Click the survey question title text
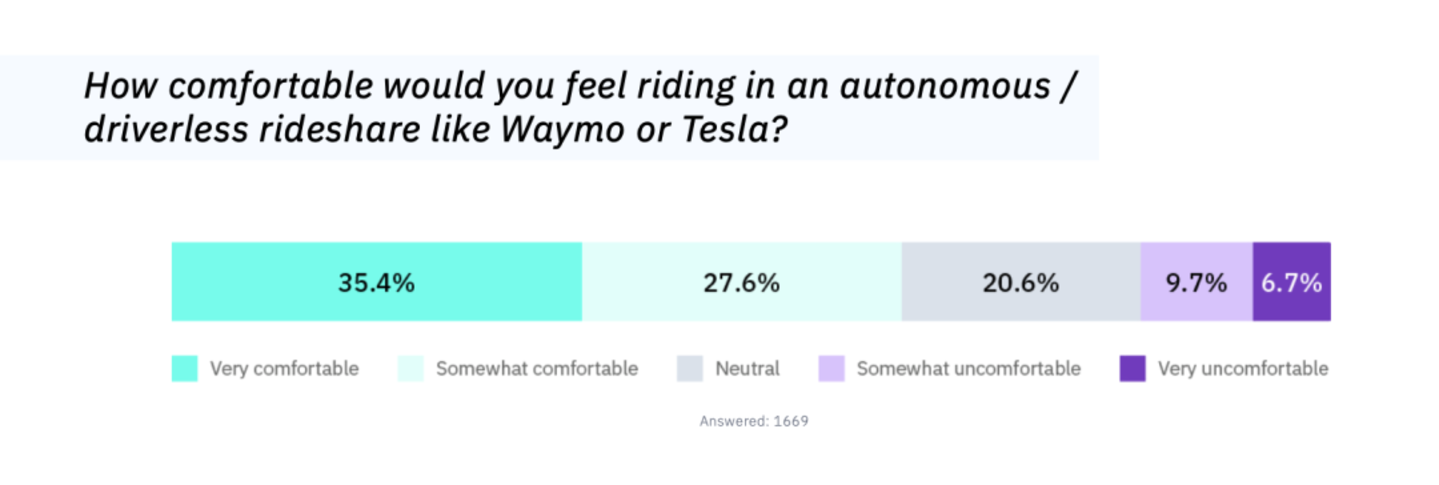This screenshot has width=1439, height=485. (x=580, y=108)
